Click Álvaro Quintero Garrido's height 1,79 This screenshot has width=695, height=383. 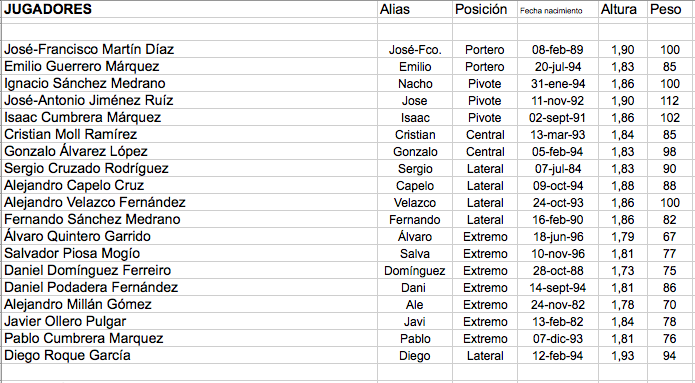623,236
